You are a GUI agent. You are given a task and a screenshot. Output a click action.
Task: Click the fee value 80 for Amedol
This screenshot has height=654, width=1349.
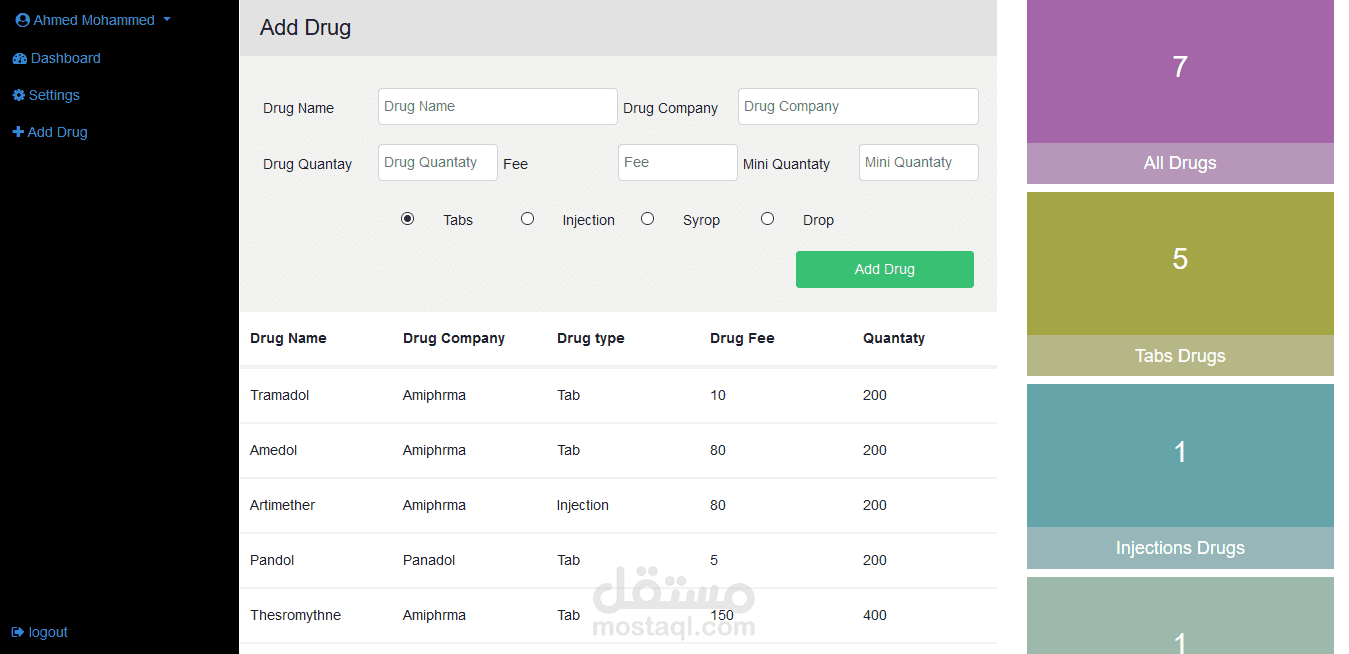[x=718, y=450]
